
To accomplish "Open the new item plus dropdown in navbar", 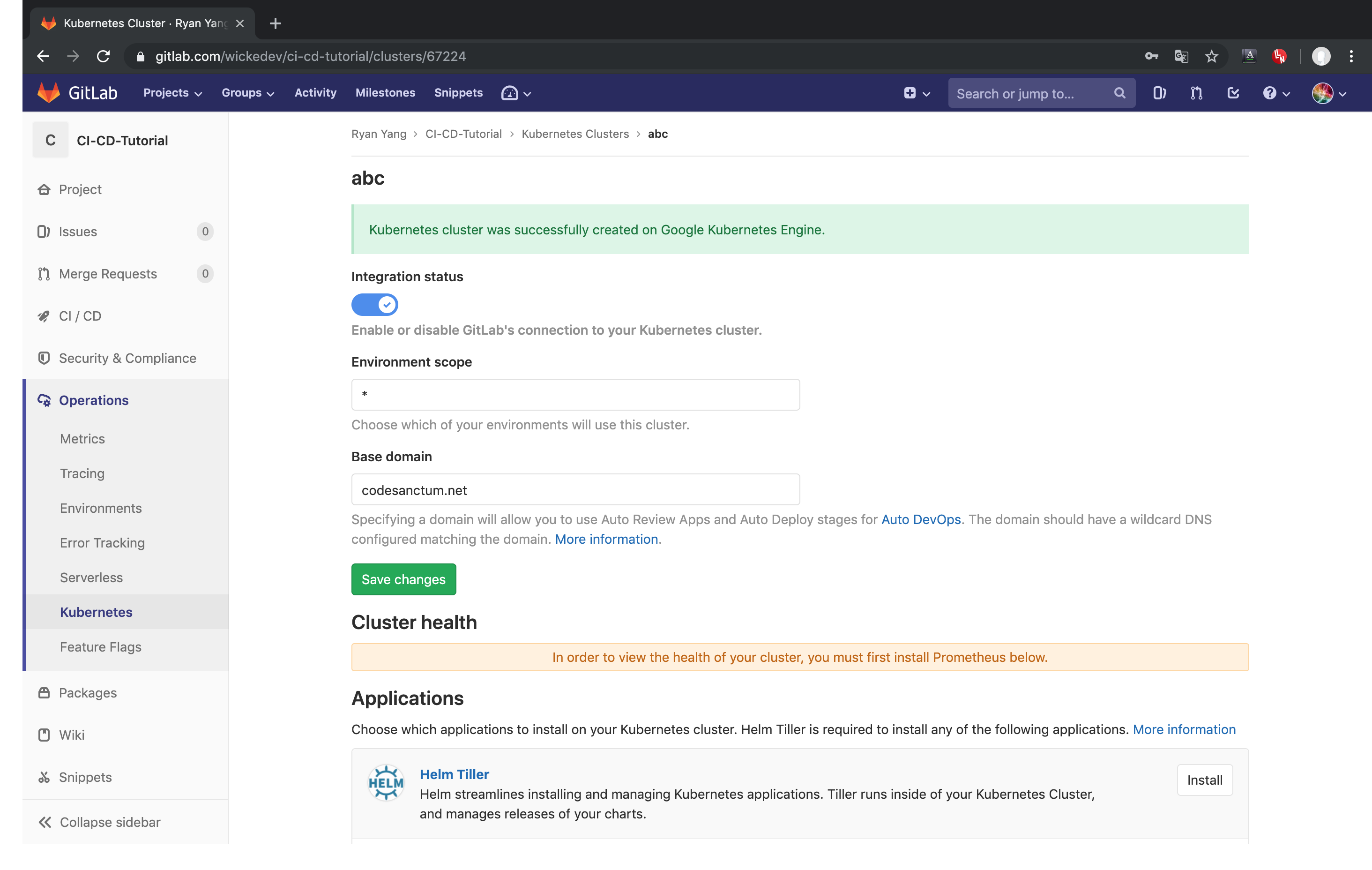I will (x=916, y=93).
